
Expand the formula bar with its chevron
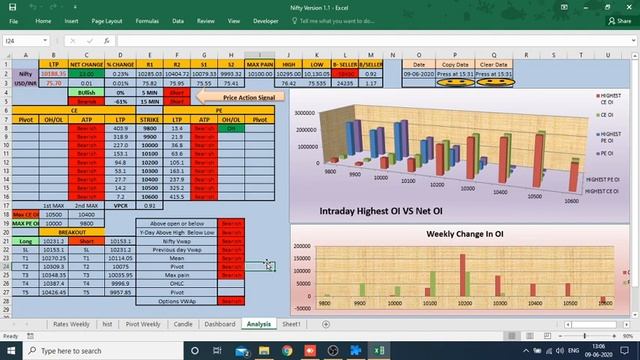click(633, 40)
